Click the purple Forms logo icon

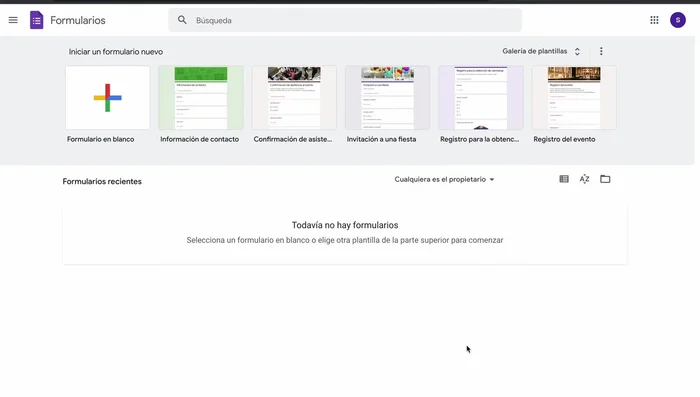(37, 20)
